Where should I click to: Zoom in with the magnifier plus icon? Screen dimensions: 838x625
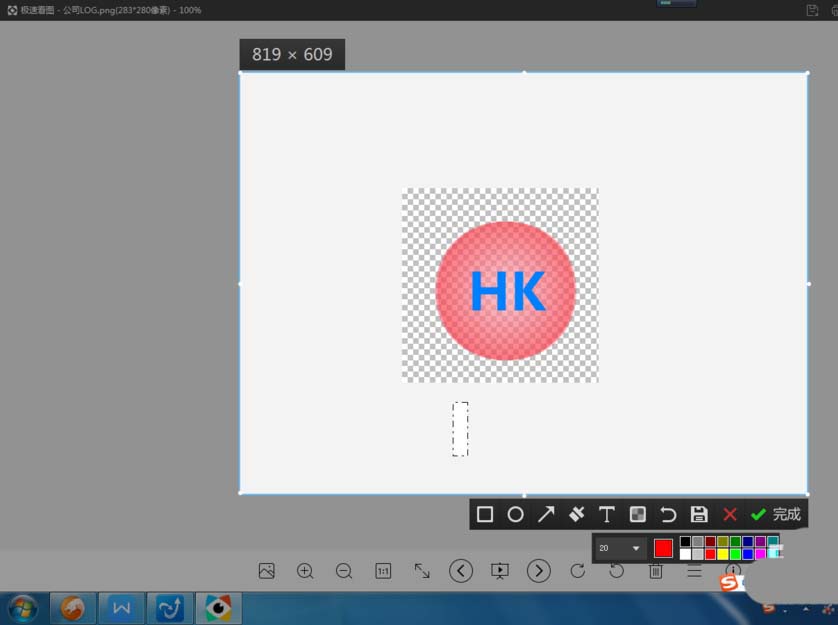pos(305,571)
